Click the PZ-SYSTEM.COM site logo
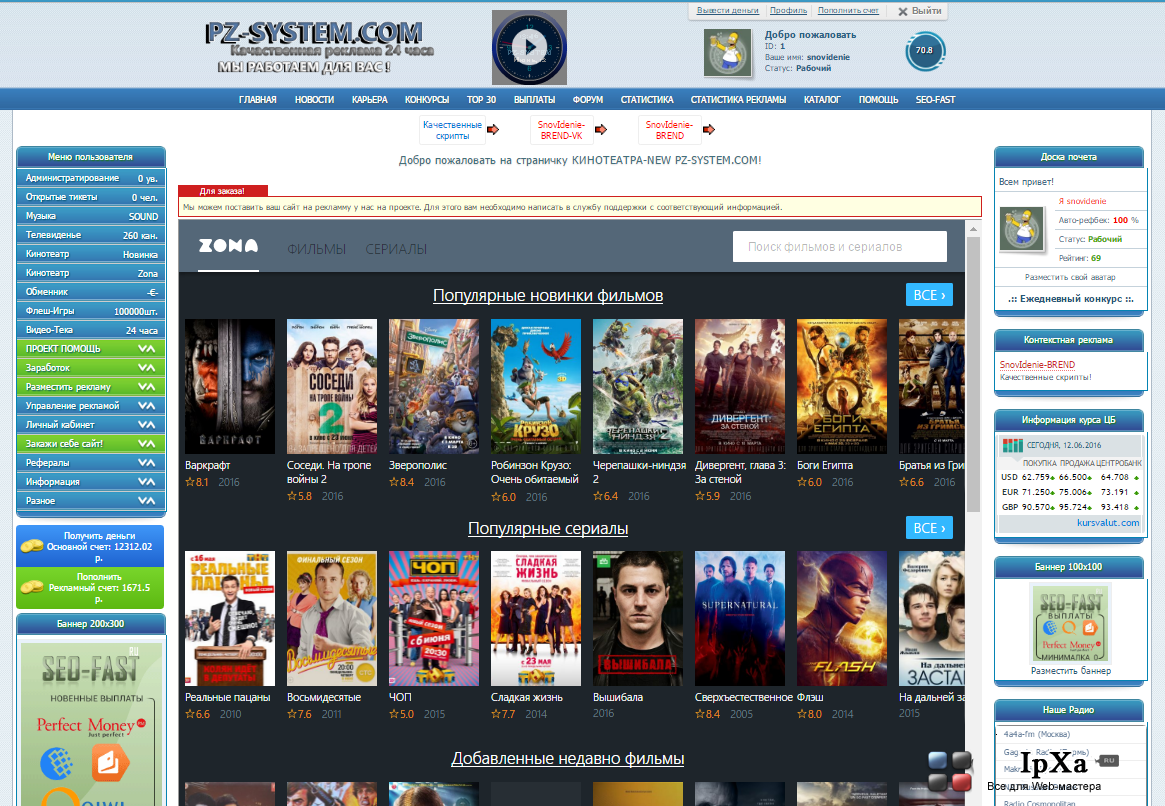 pyautogui.click(x=319, y=48)
